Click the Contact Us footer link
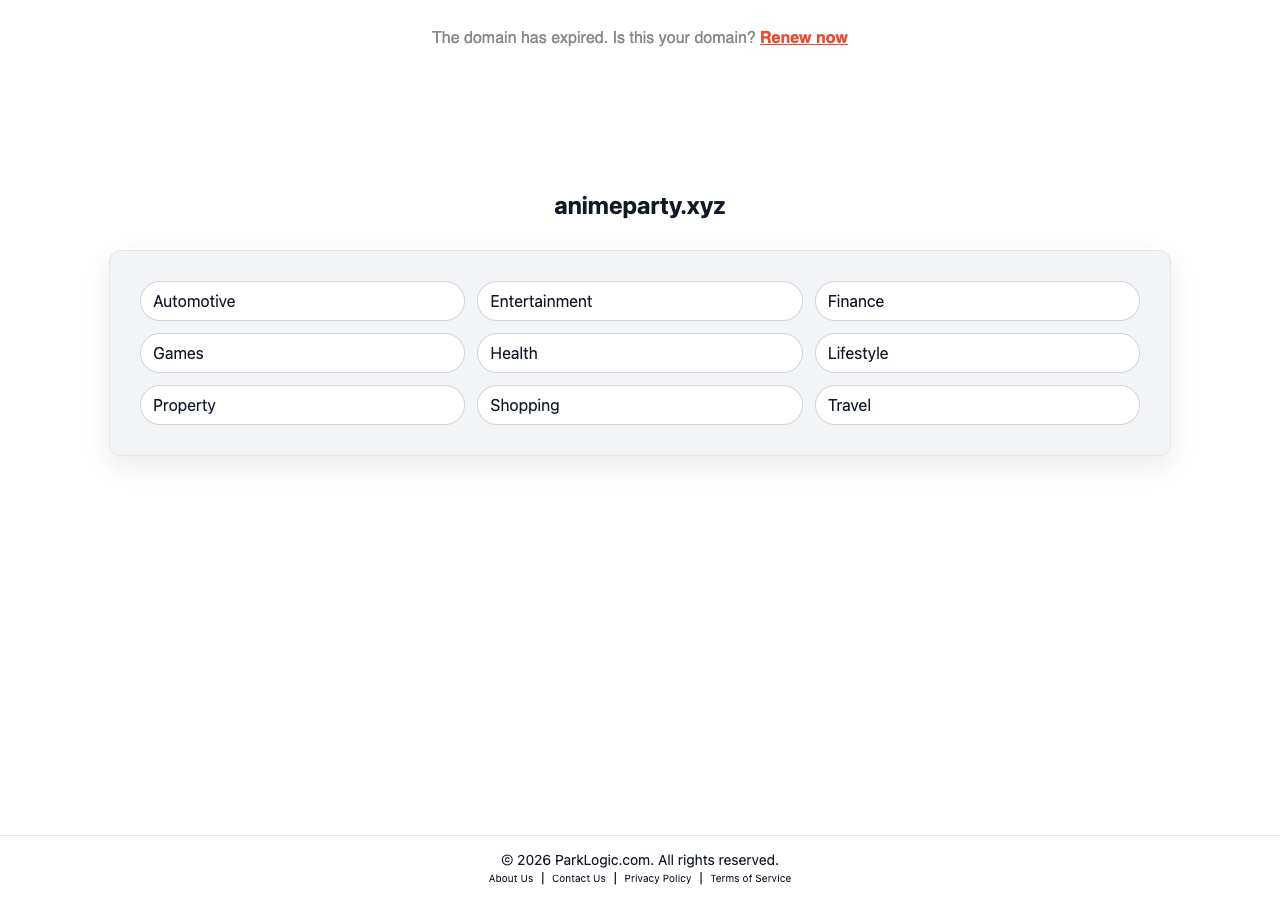Image resolution: width=1280 pixels, height=900 pixels. click(579, 879)
